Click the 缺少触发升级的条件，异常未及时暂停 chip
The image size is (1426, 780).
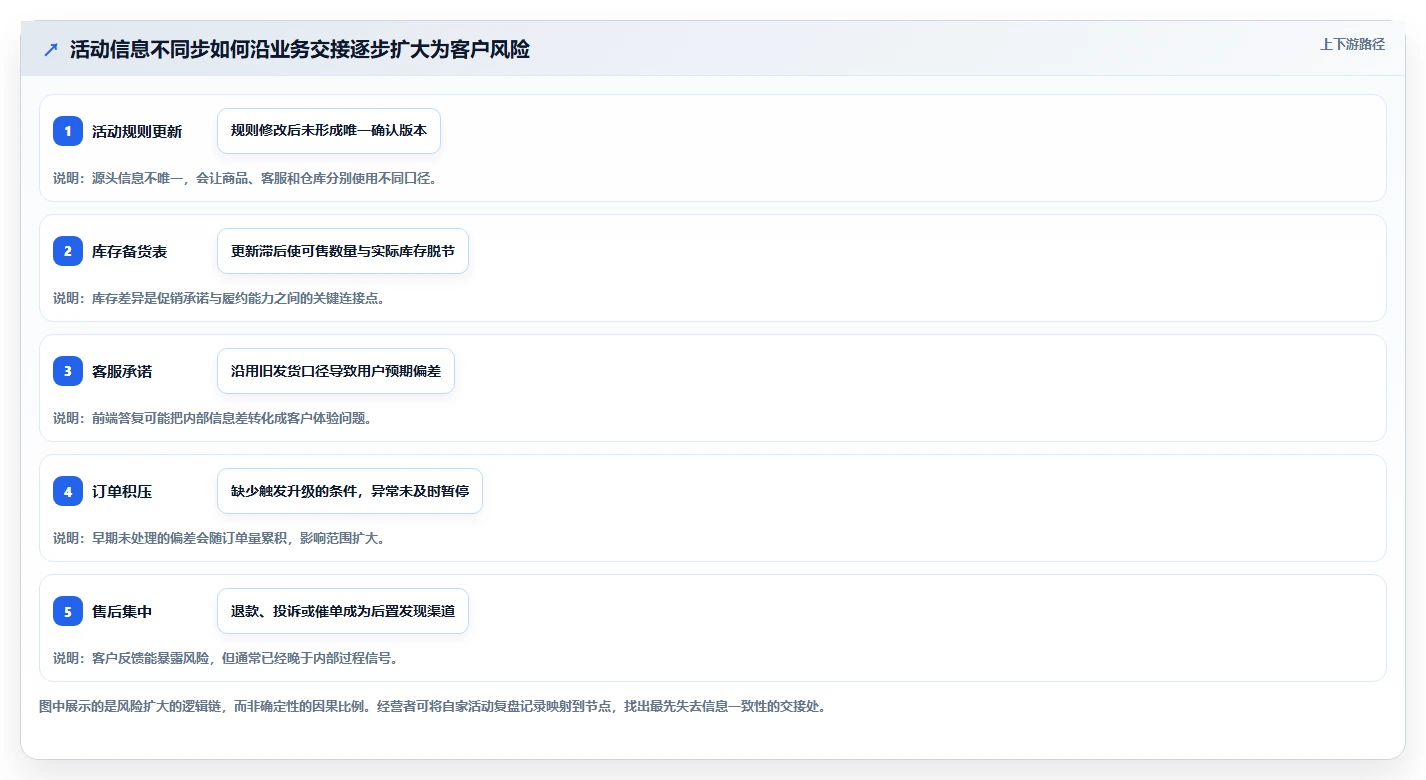point(350,491)
